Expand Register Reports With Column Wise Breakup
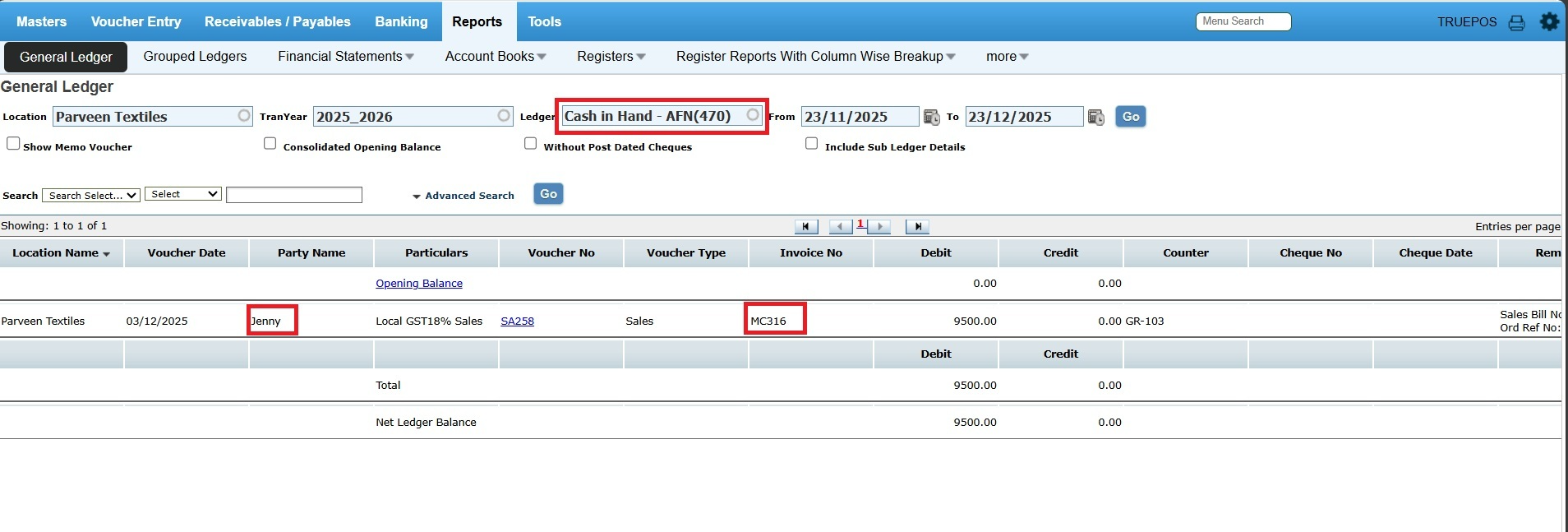Image resolution: width=1568 pixels, height=532 pixels. tap(816, 57)
